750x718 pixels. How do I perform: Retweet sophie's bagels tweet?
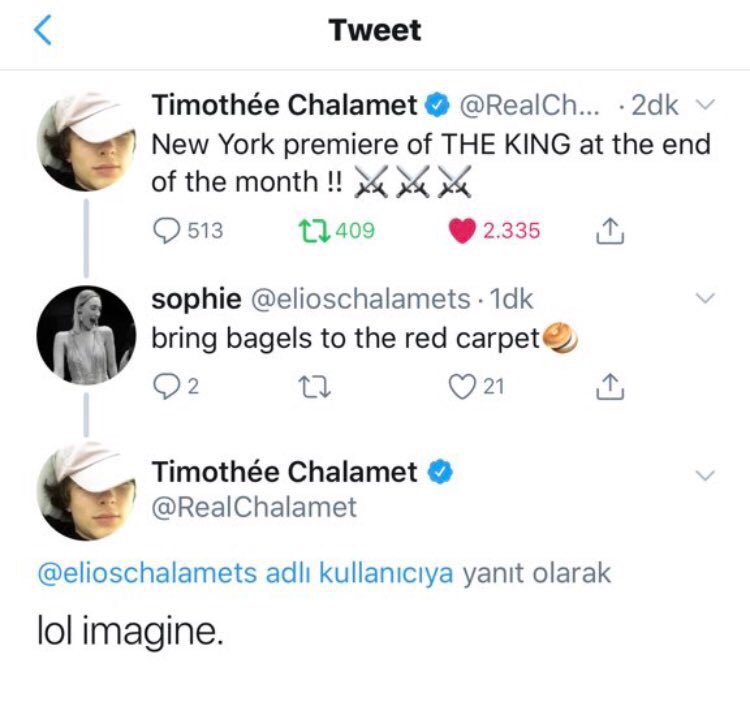312,386
